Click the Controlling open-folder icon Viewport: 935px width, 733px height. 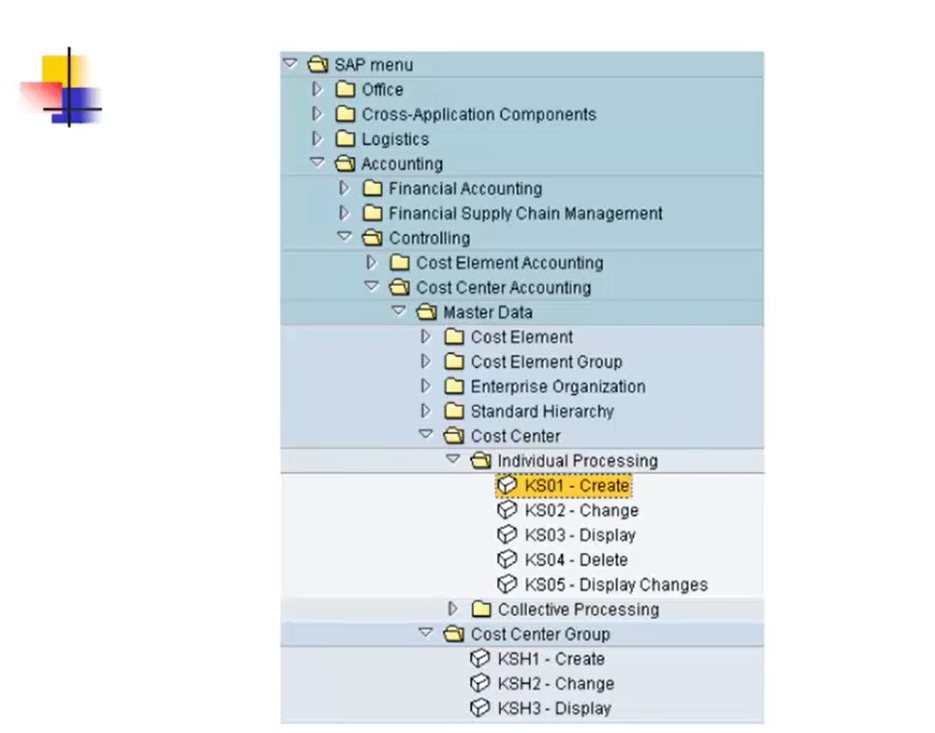coord(372,238)
